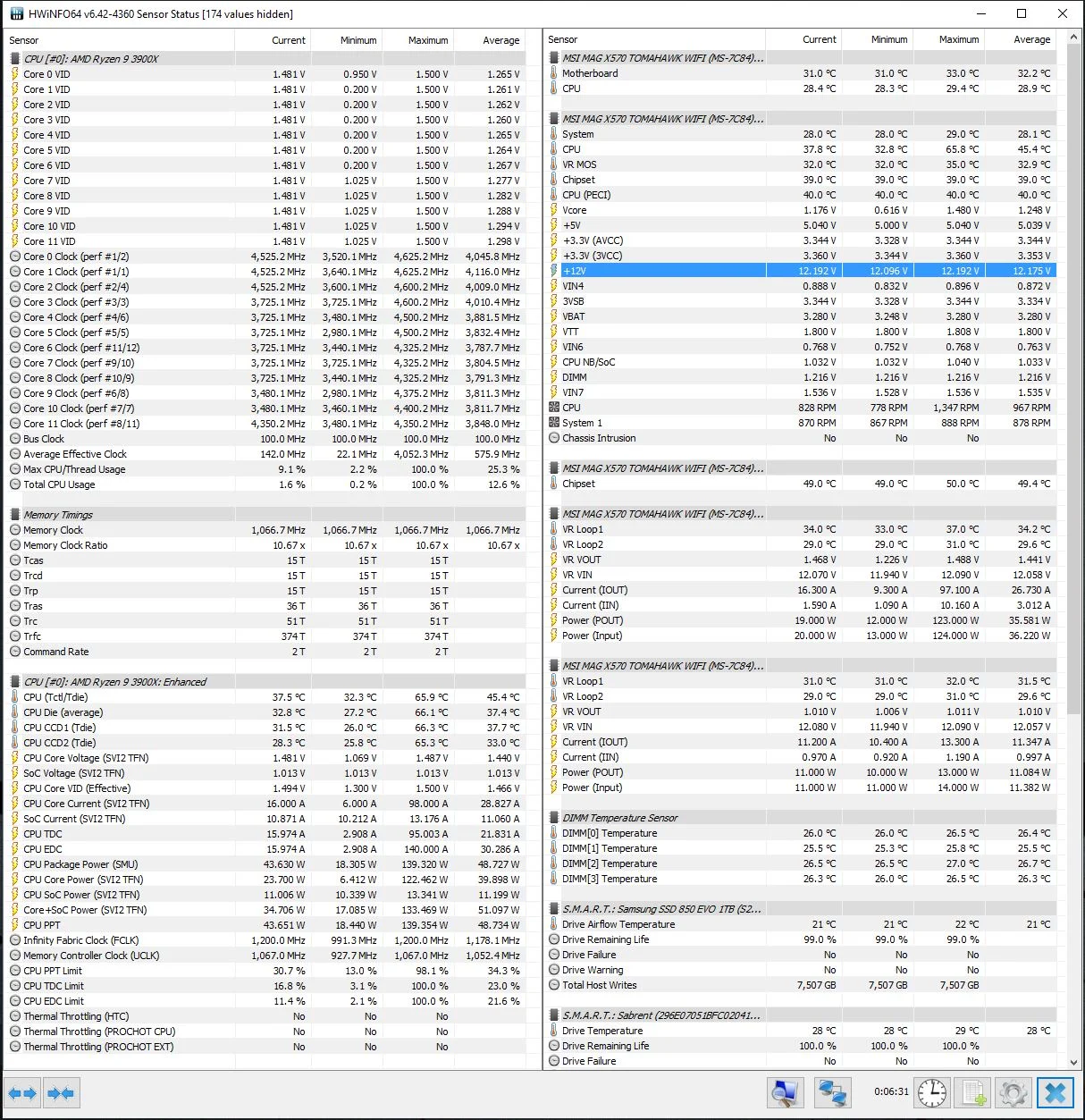Select the Total CPU Usage row
Screen dimensions: 1085x1120
(266, 484)
